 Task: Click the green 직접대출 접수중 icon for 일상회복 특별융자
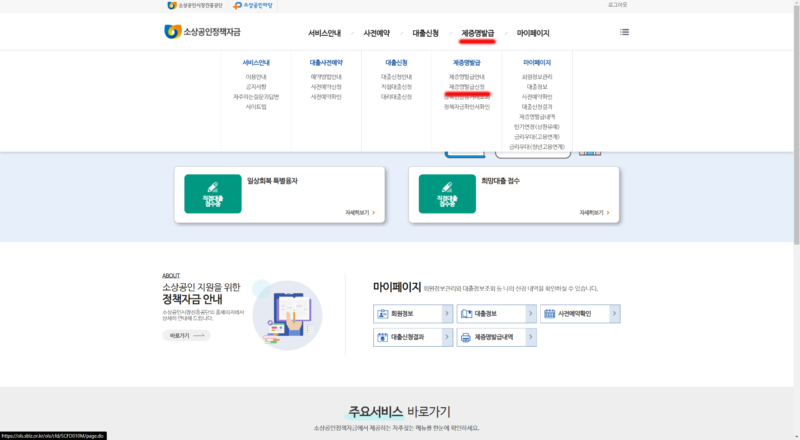pyautogui.click(x=213, y=193)
